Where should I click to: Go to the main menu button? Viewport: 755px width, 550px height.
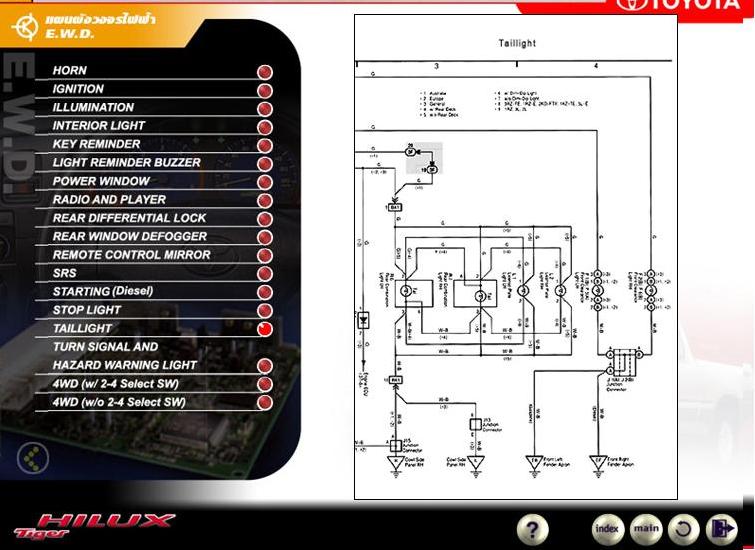coord(646,528)
